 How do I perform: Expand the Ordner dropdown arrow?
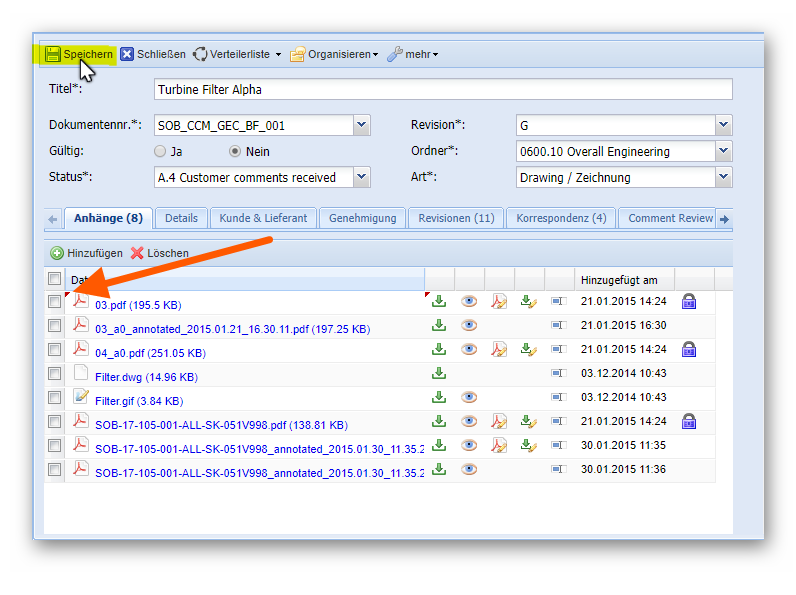pos(723,151)
